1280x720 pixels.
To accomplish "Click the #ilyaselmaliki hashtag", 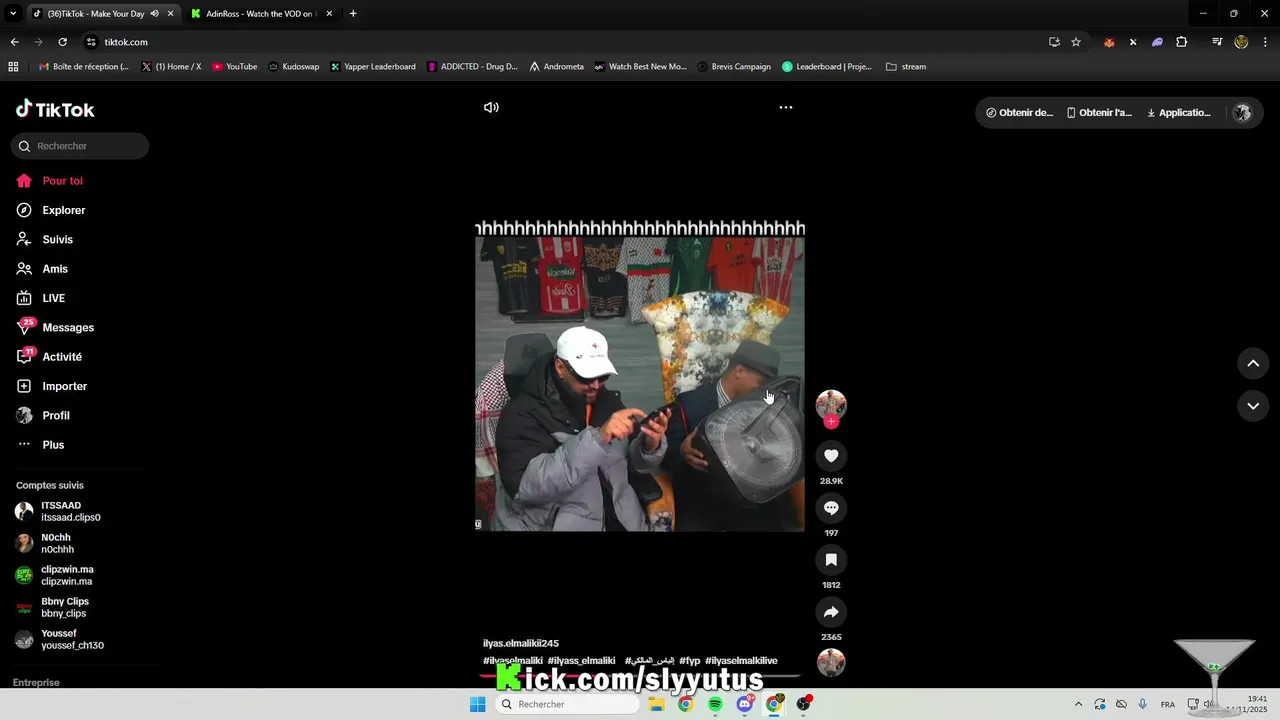I will point(513,661).
